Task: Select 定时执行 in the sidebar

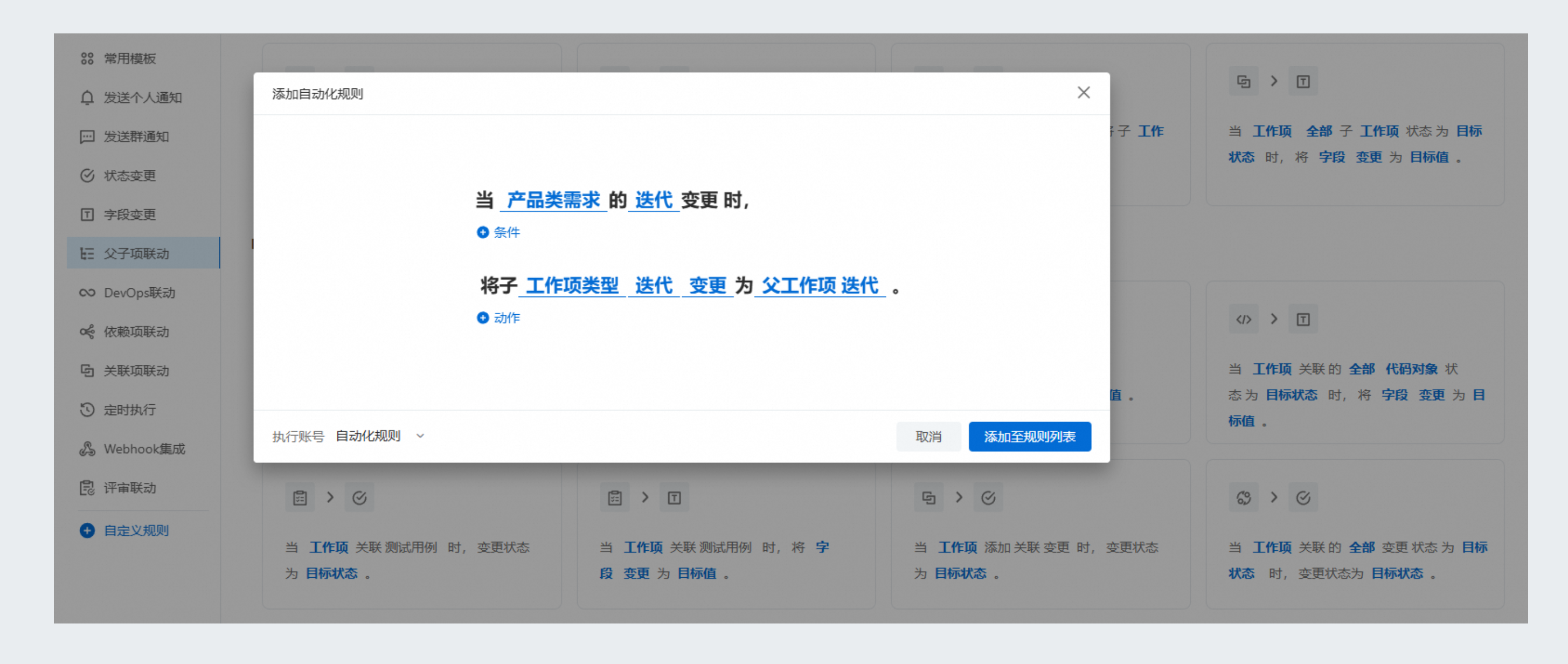Action: [x=143, y=410]
